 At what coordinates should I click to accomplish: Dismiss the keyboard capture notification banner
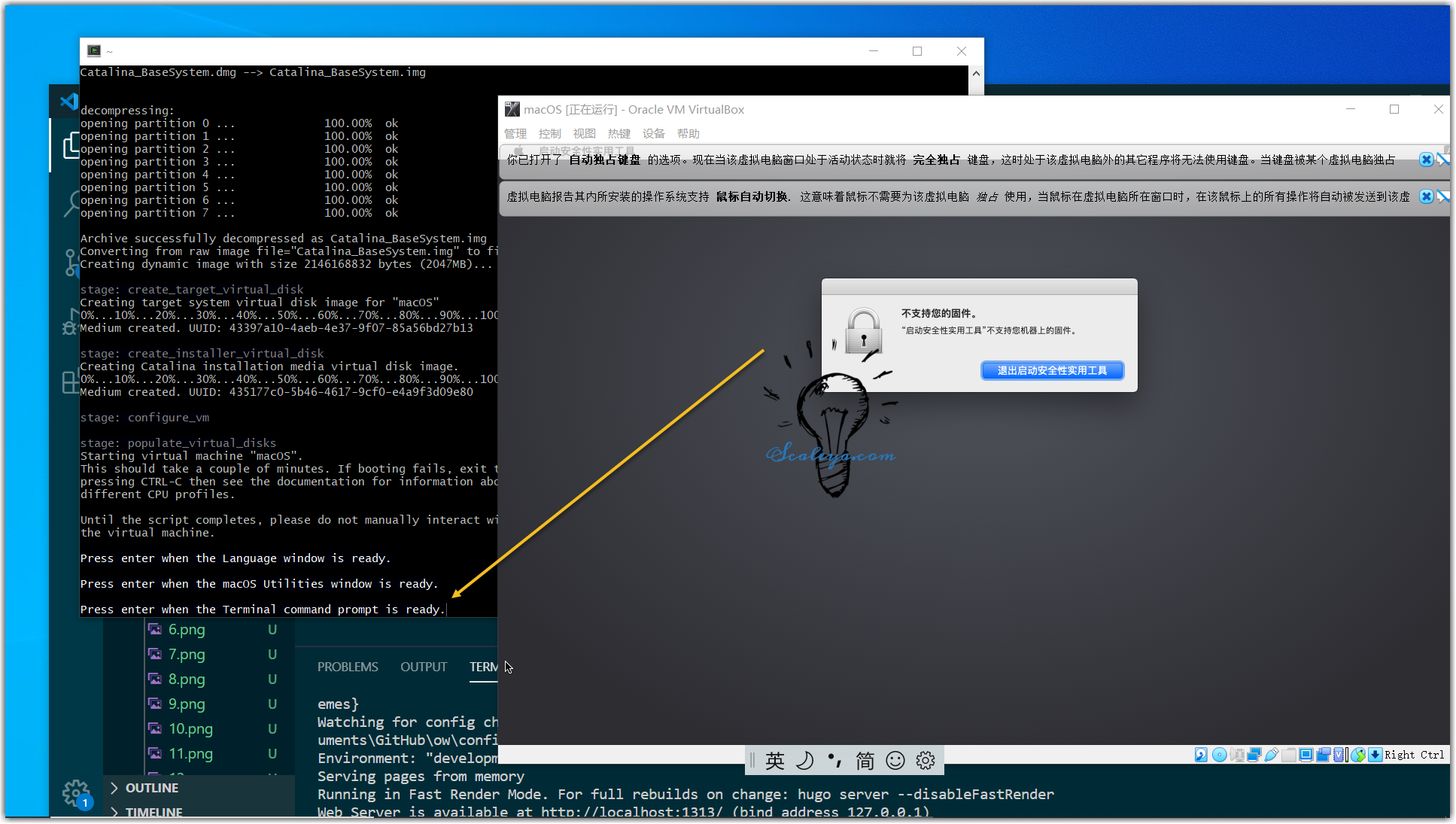[x=1426, y=160]
